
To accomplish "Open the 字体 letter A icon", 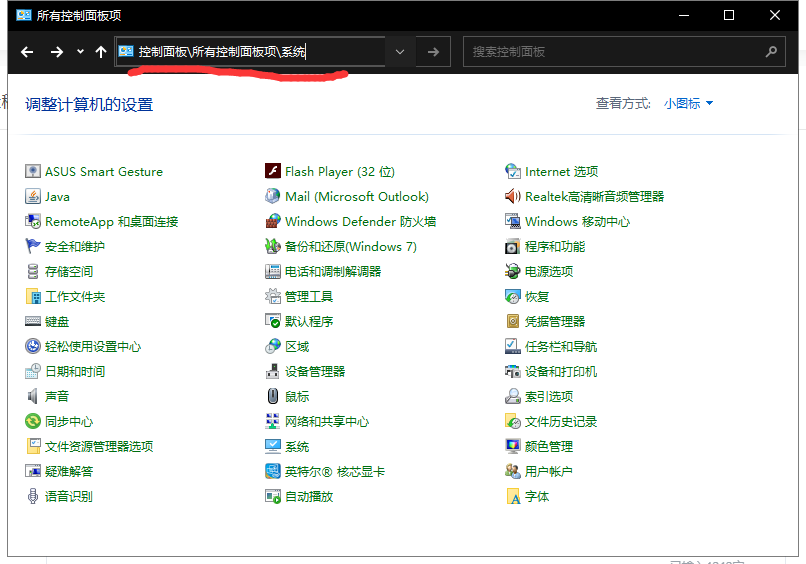I will point(513,496).
